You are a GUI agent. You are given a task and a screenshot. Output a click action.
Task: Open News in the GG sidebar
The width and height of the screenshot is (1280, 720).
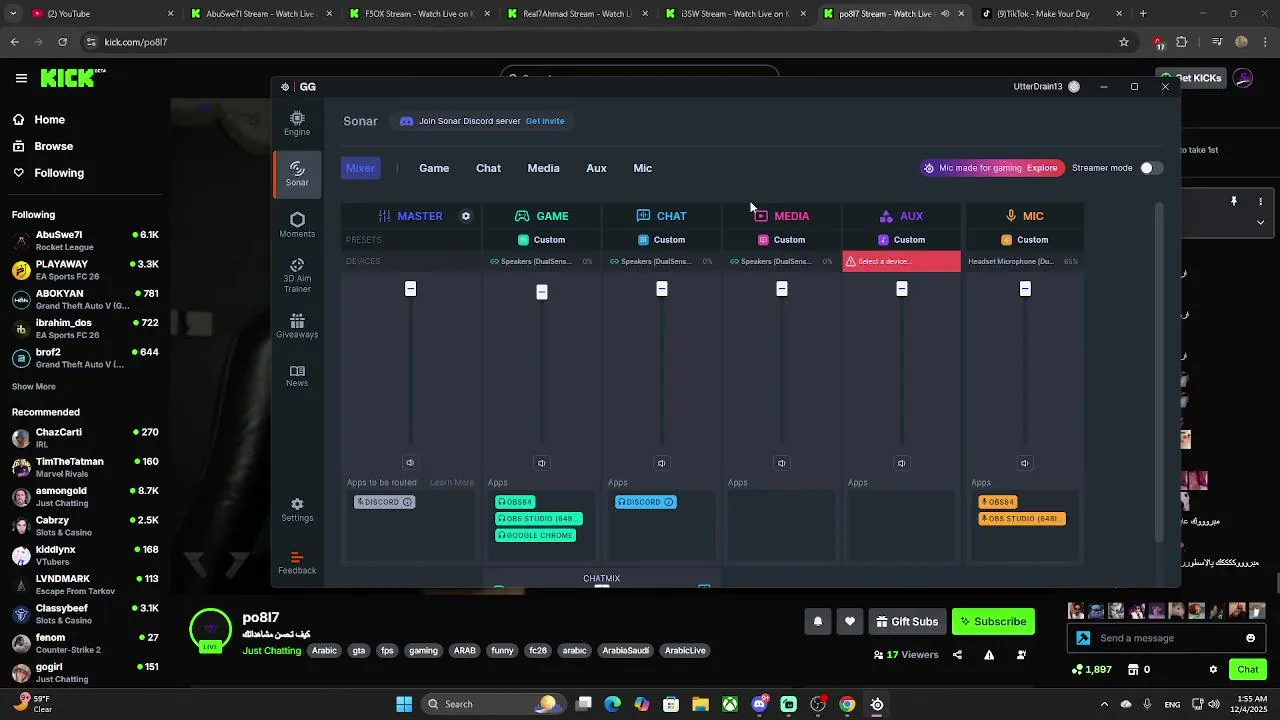tap(297, 376)
